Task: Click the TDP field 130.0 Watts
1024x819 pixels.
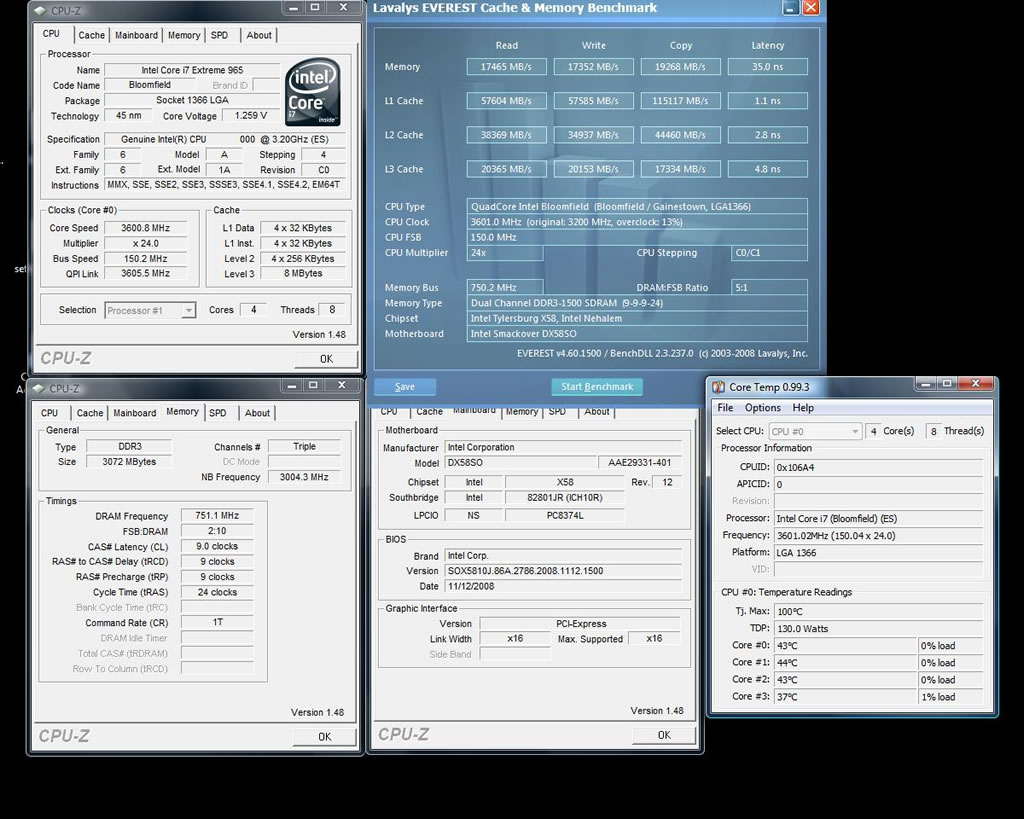Action: pos(878,629)
